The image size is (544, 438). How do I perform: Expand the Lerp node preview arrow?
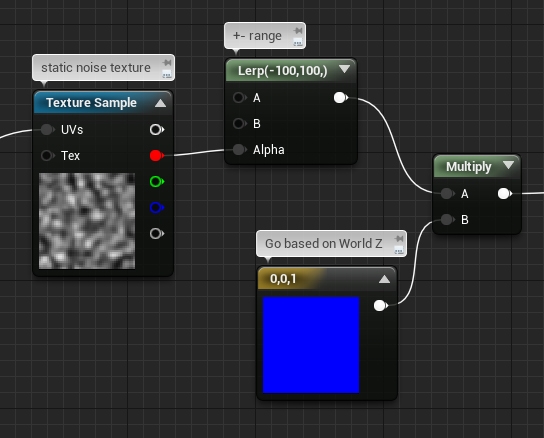(x=345, y=69)
